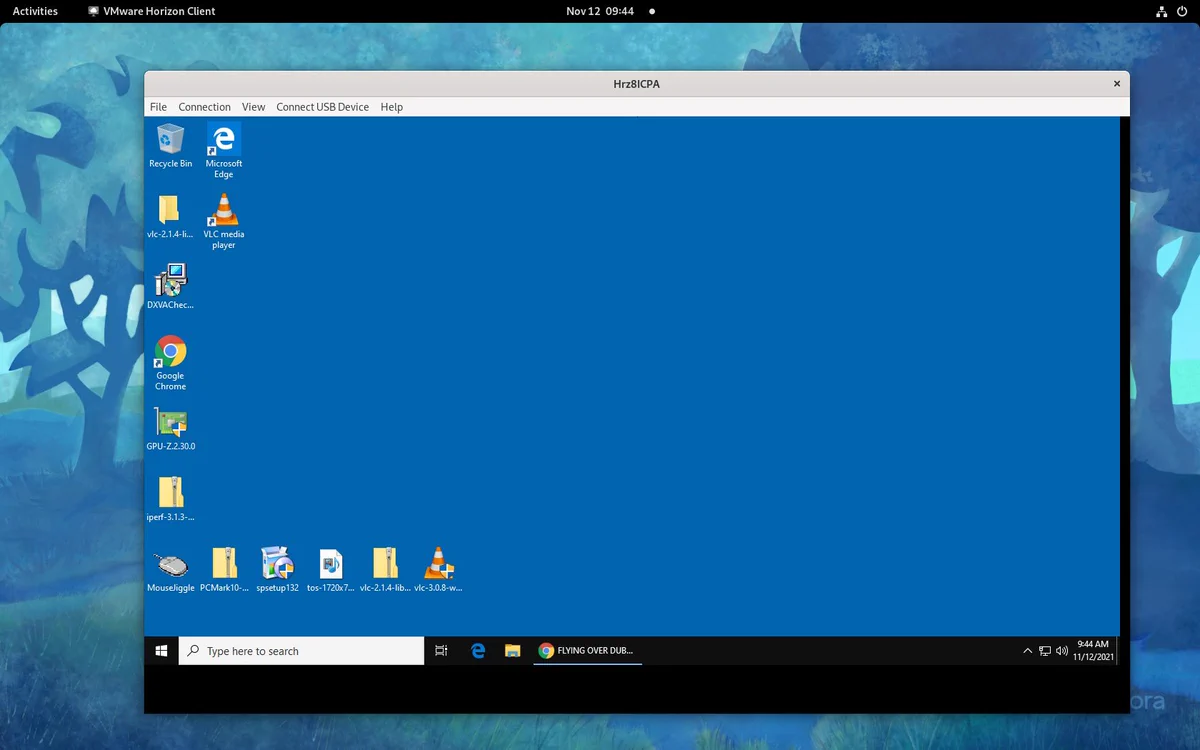
Task: Select the Microsoft Edge desktop shortcut
Action: [224, 151]
